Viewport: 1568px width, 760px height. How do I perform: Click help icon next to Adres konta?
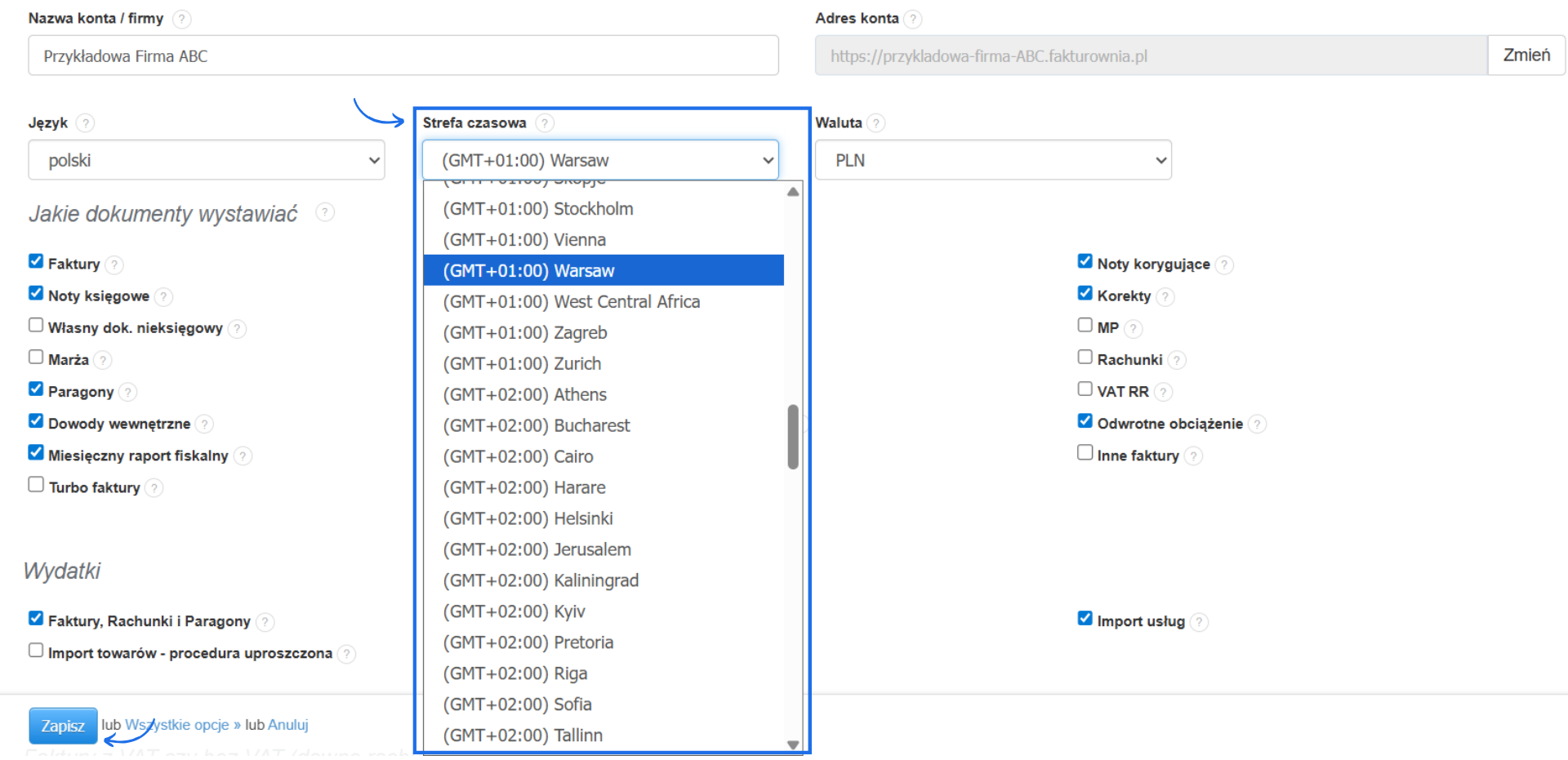pyautogui.click(x=913, y=19)
